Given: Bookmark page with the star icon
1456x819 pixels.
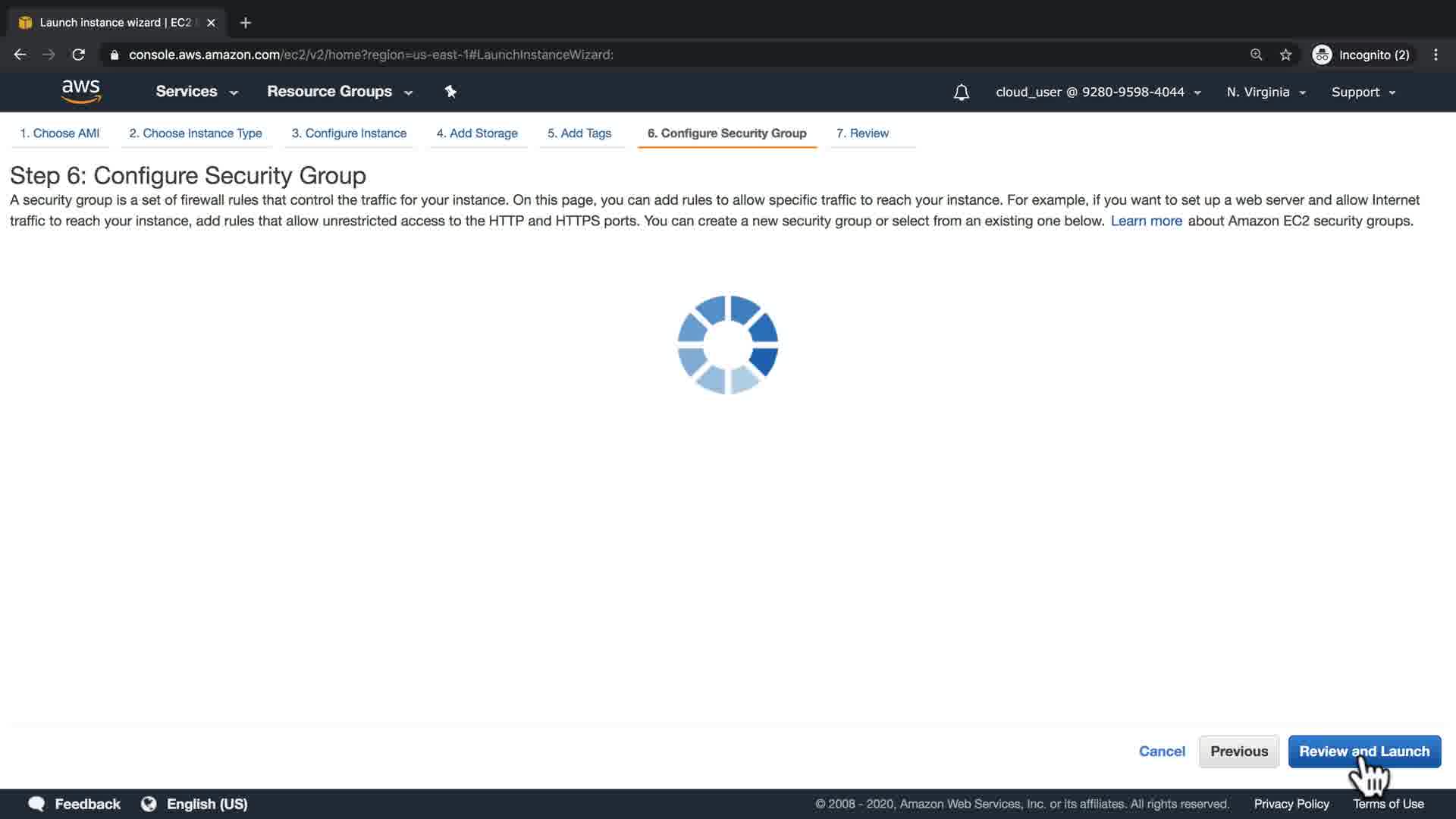Looking at the screenshot, I should 1285,55.
